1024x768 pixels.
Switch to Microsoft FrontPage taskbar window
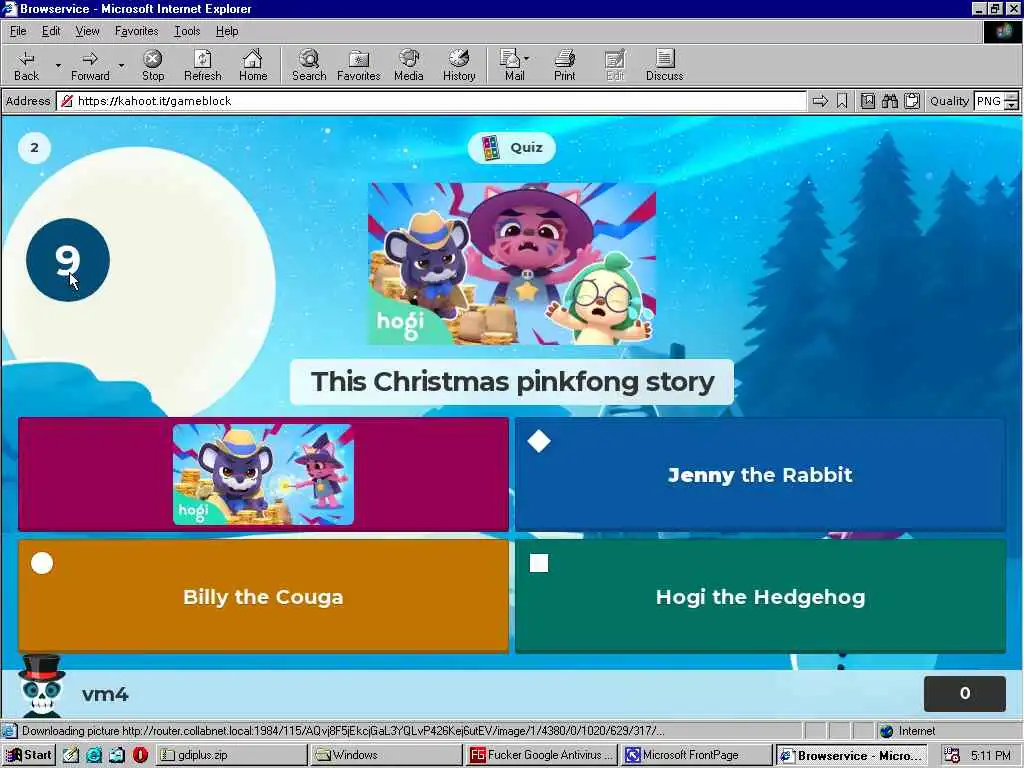[x=696, y=755]
